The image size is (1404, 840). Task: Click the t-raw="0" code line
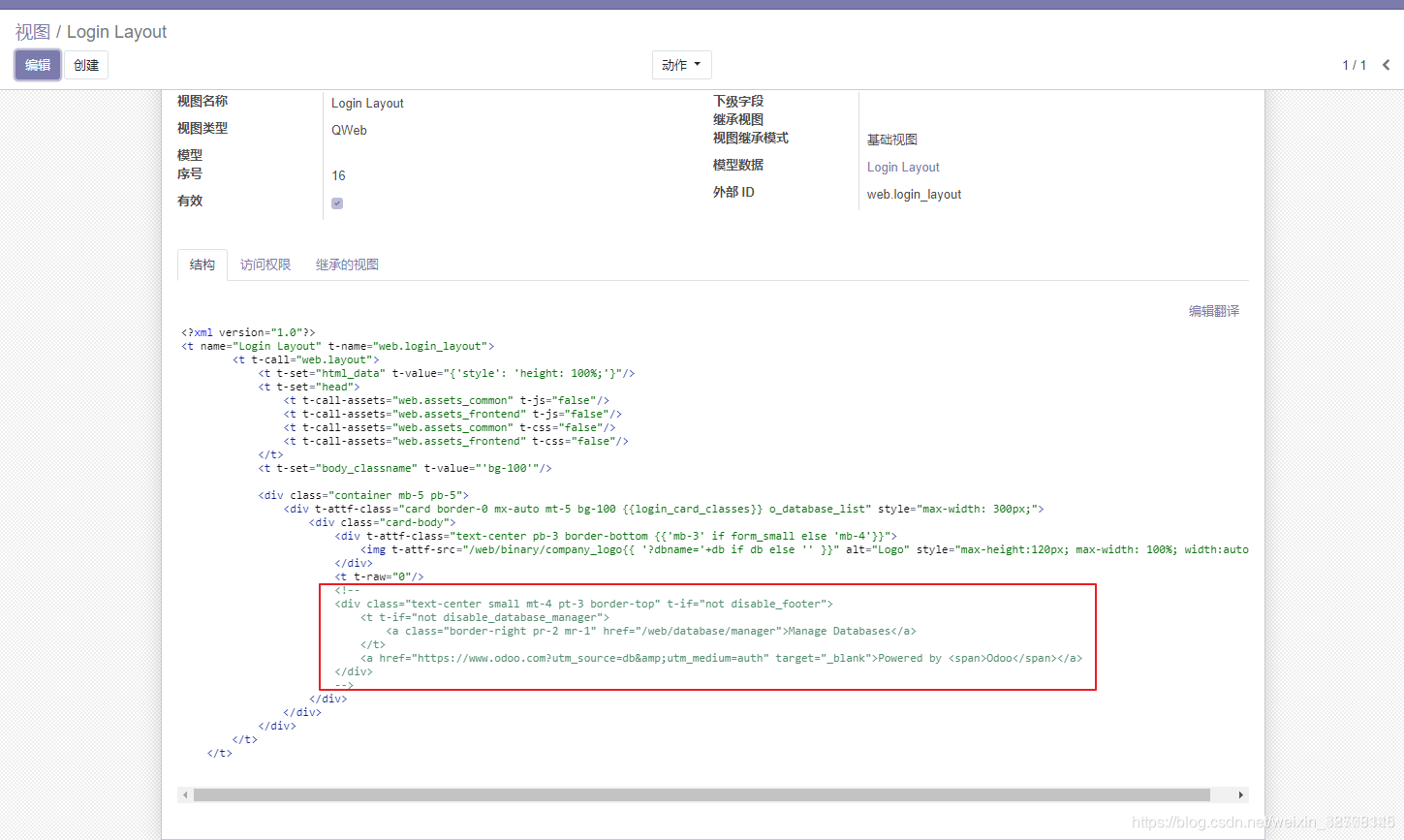click(x=379, y=576)
